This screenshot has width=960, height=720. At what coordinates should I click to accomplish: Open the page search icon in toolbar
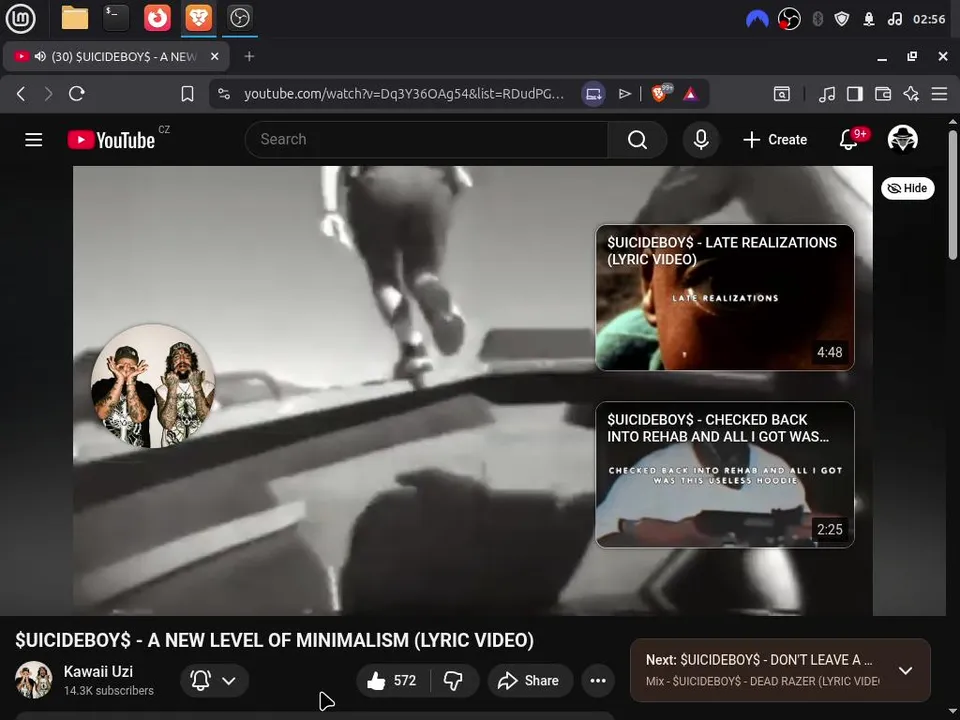pos(782,94)
